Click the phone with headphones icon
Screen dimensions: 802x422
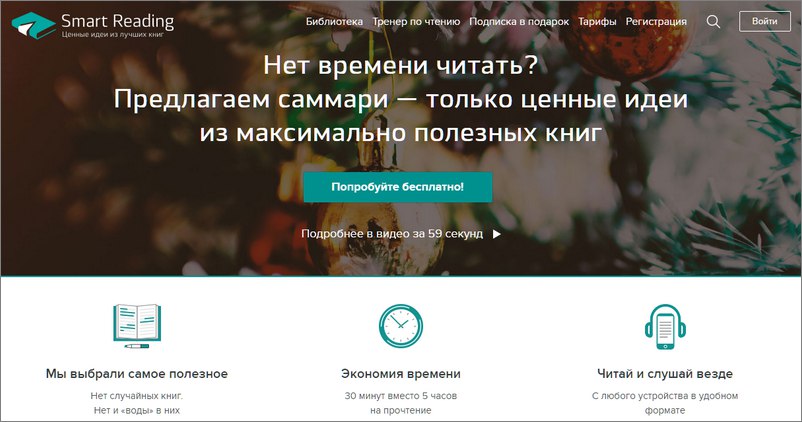tap(665, 327)
